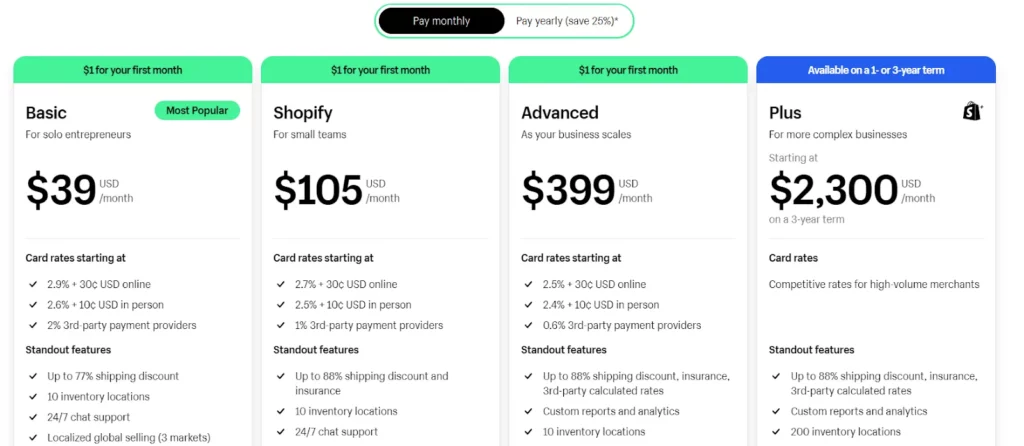Click checkmark beside 2.9% + 30¢ USD online

pyautogui.click(x=33, y=284)
